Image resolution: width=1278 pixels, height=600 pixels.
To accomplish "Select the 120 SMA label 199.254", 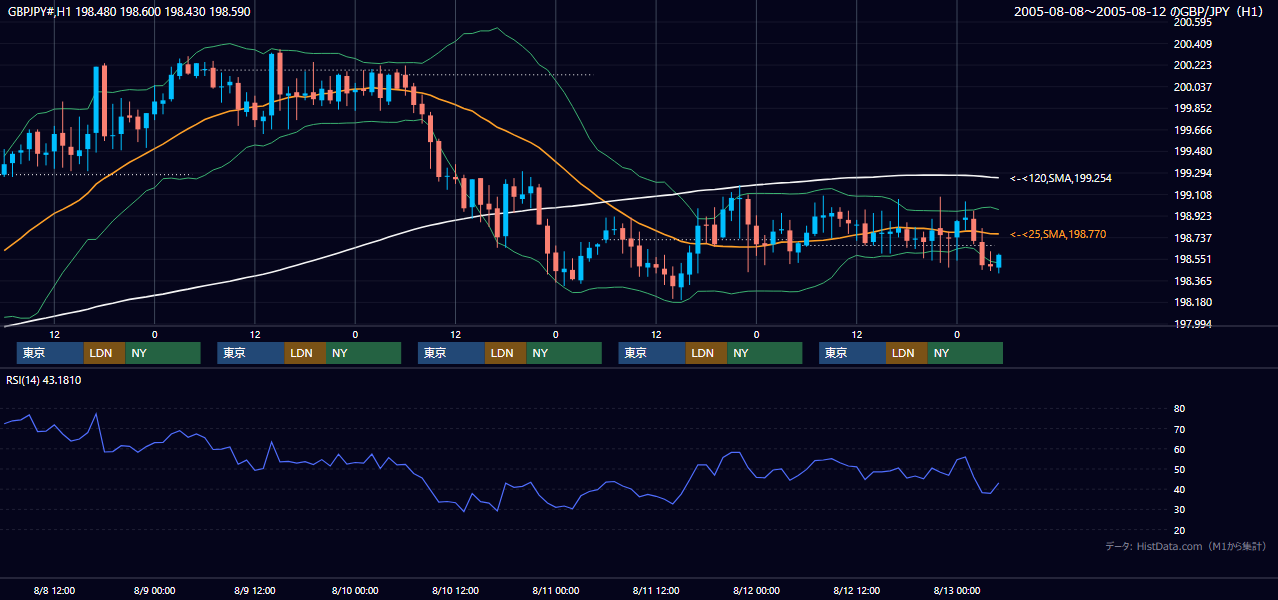I will [1061, 178].
